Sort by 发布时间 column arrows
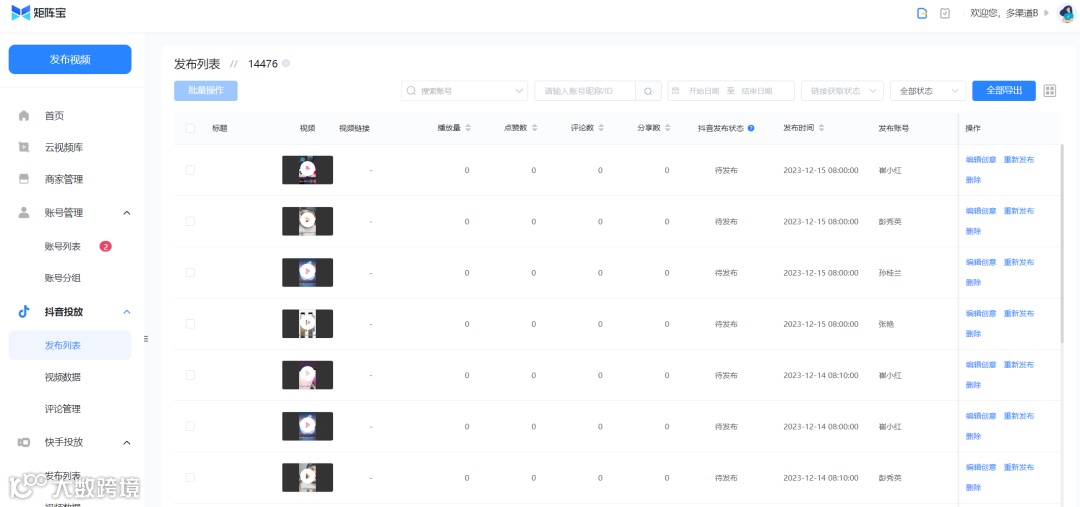This screenshot has width=1080, height=507. (822, 128)
